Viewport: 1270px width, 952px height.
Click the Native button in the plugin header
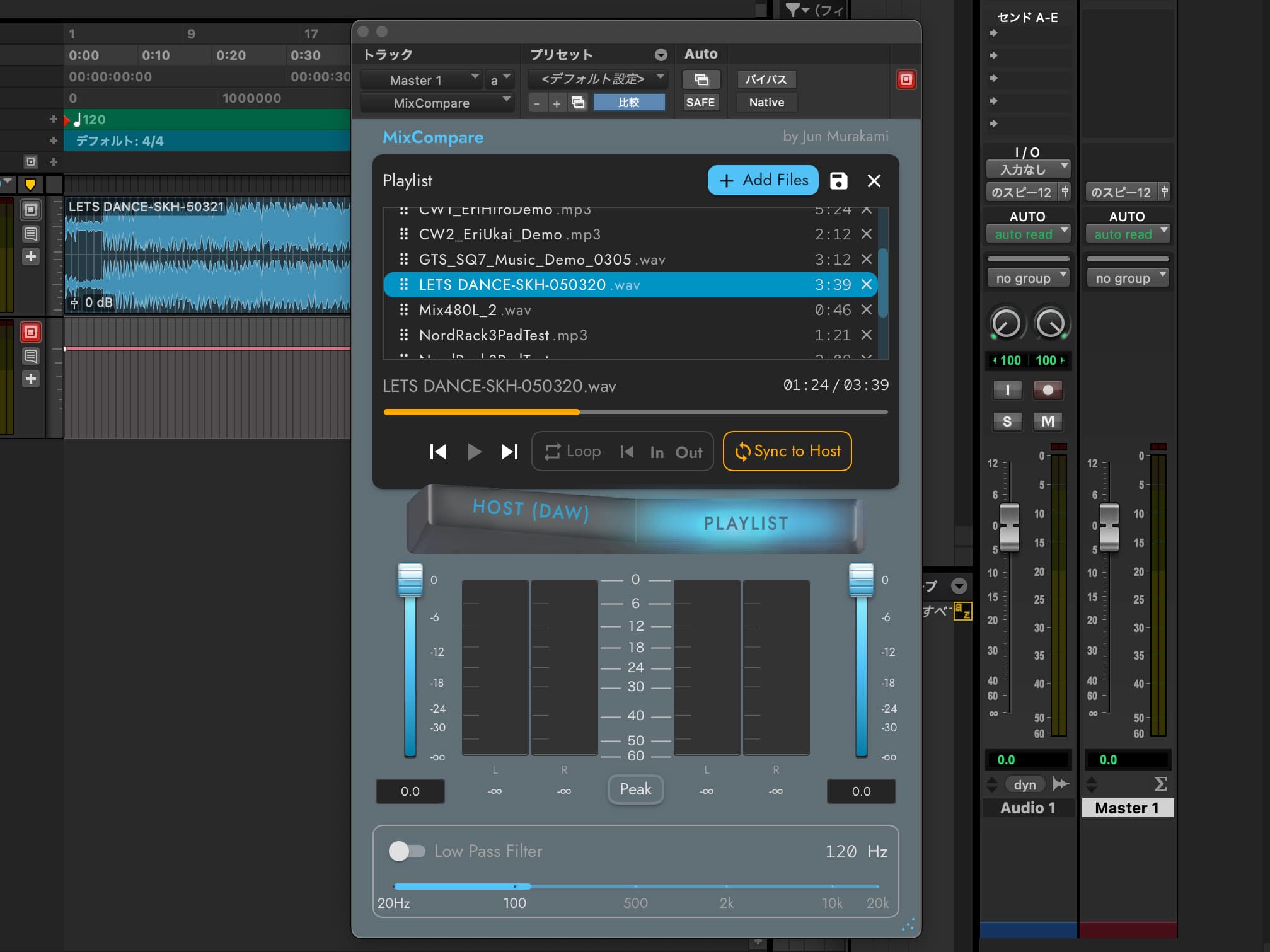pos(766,102)
